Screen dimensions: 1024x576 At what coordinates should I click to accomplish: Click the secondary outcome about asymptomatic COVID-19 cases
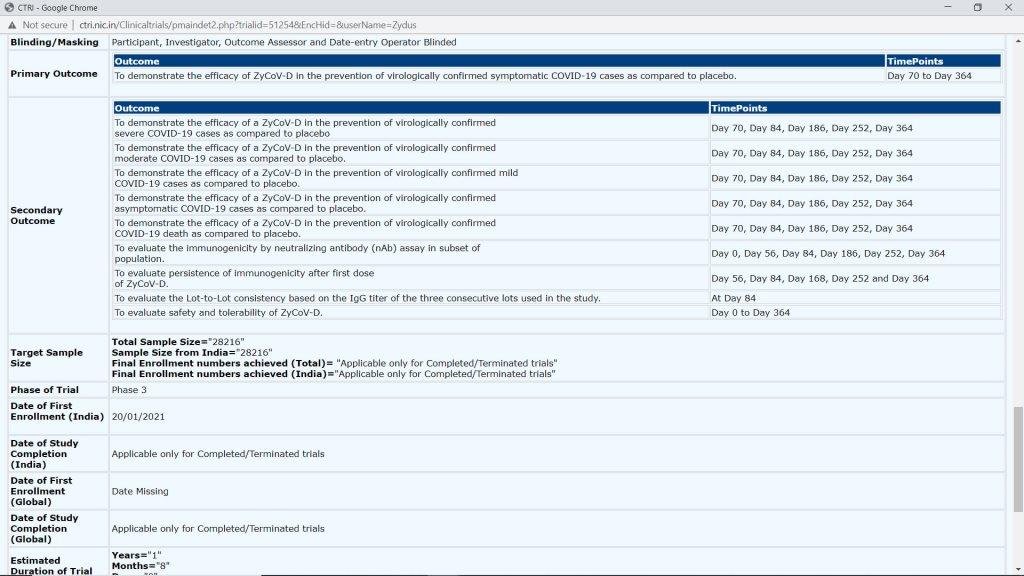coord(305,203)
